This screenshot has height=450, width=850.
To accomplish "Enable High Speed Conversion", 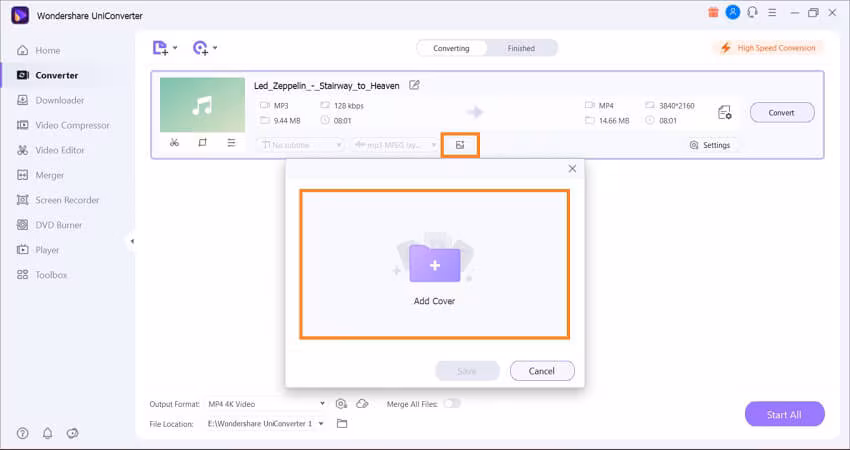I will click(768, 48).
